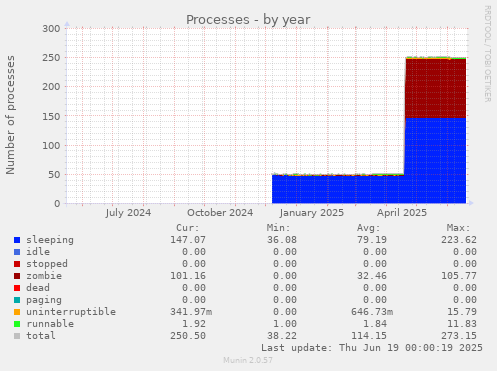
Task: Click the 'Max:' column header
Action: click(458, 228)
